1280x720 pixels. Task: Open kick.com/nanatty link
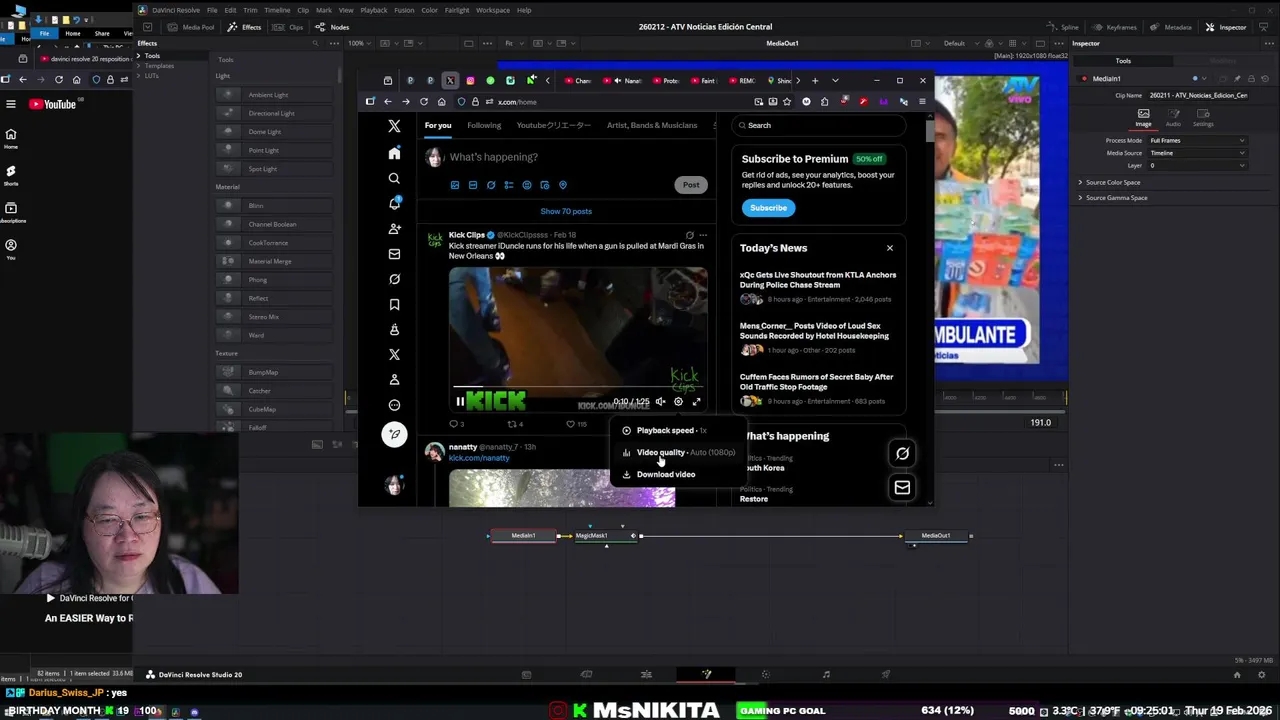pos(479,458)
